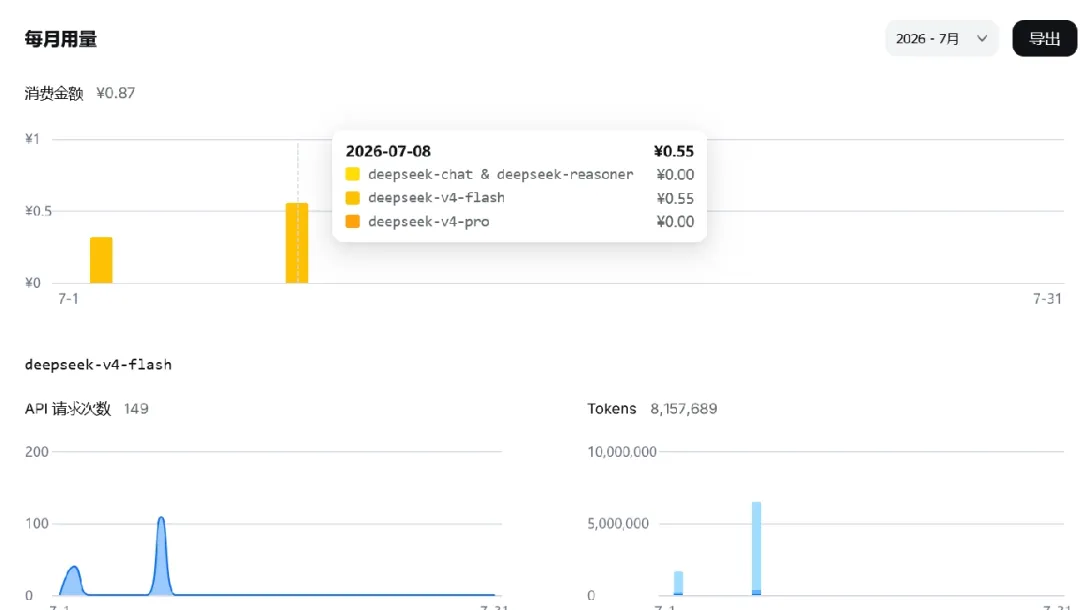
Task: Click the 导出 export button
Action: tap(1044, 39)
